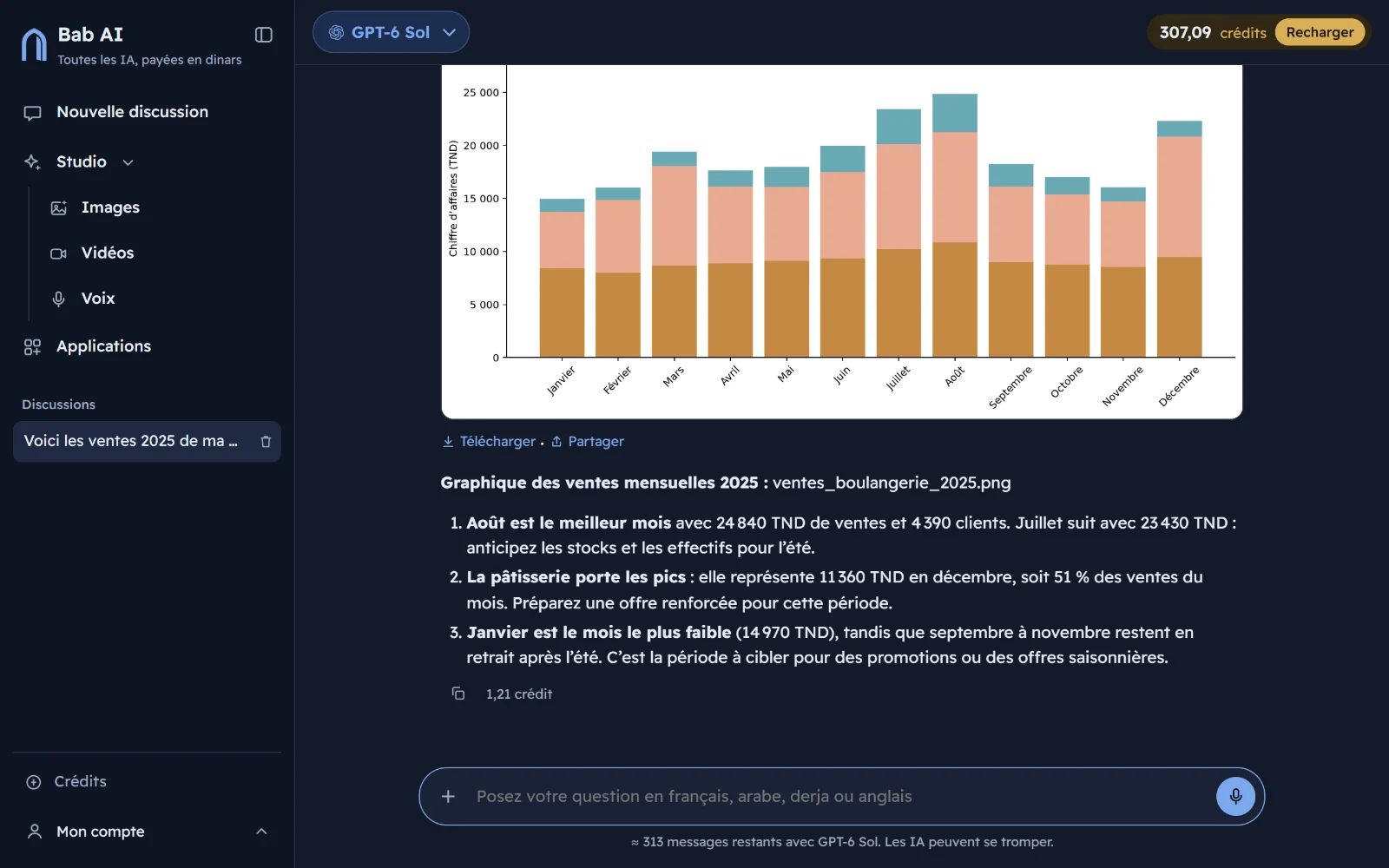This screenshot has width=1389, height=868.
Task: Click the Applications grid icon
Action: (32, 347)
